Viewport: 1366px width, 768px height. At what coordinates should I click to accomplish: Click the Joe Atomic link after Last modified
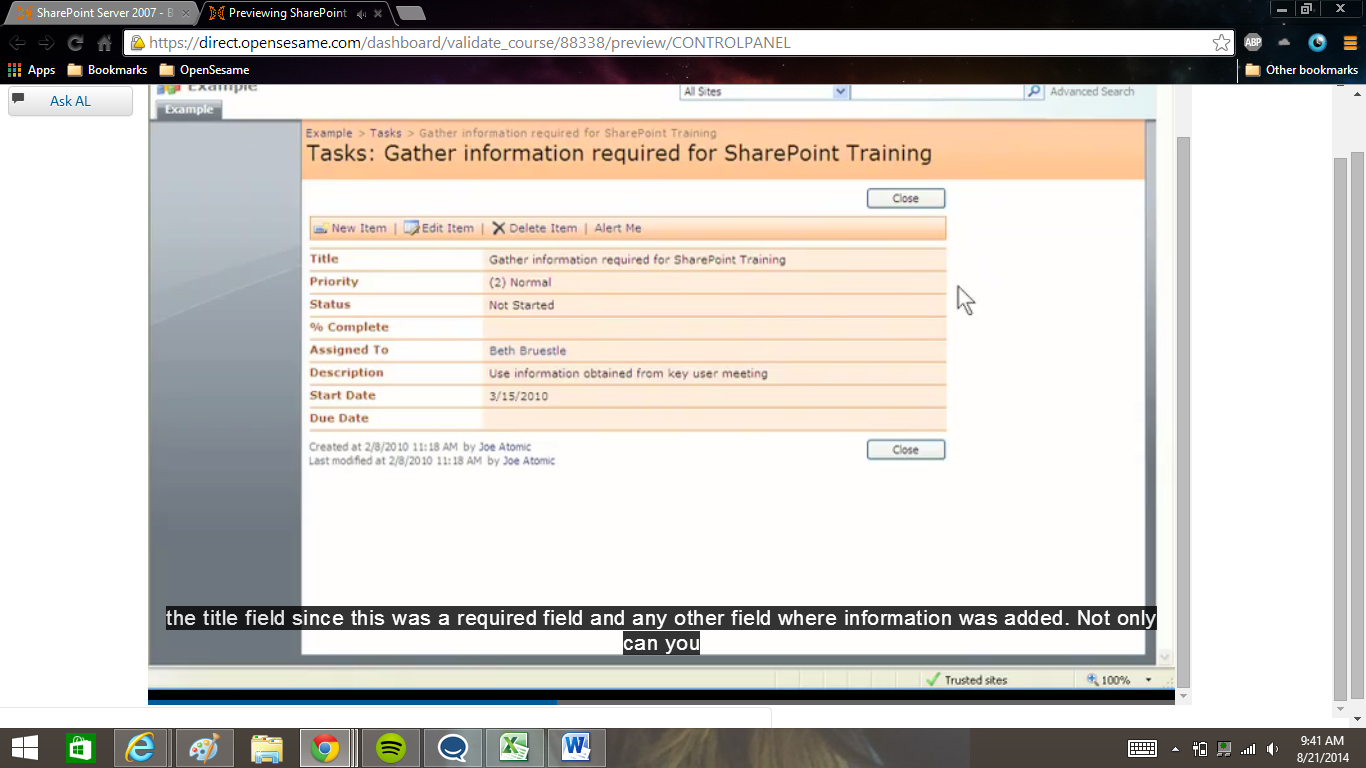529,461
